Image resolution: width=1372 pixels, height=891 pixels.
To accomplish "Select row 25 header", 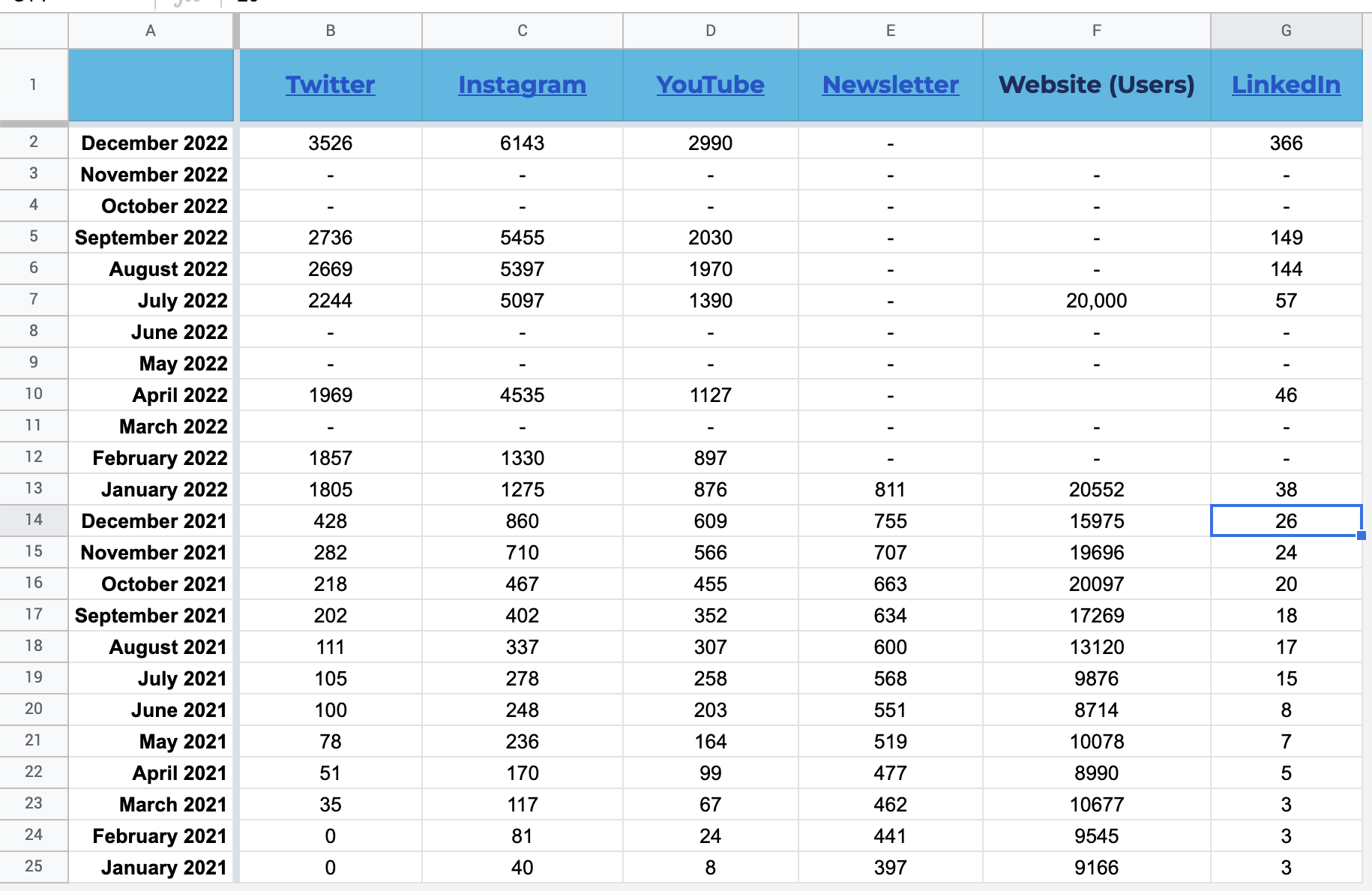I will 34,866.
